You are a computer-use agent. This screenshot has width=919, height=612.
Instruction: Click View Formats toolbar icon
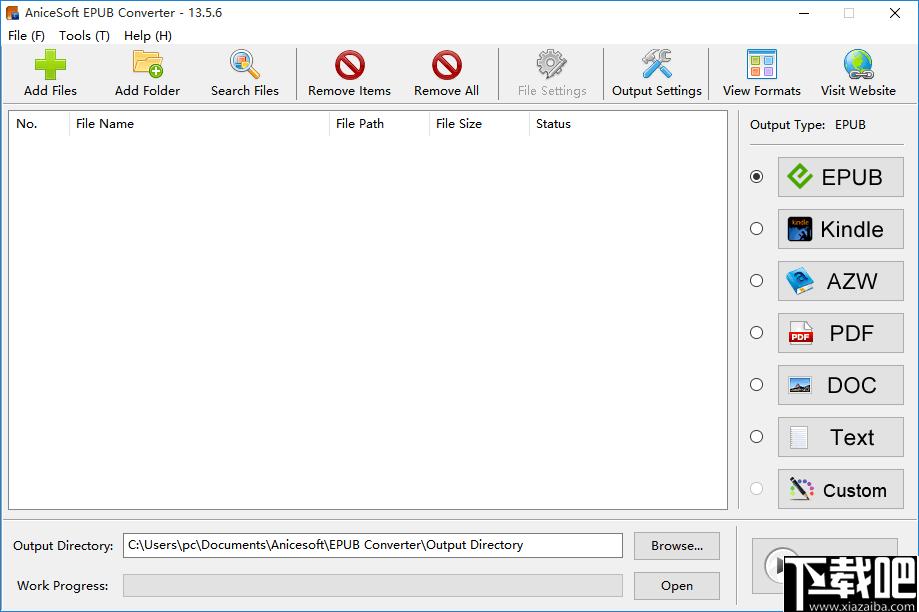(762, 64)
